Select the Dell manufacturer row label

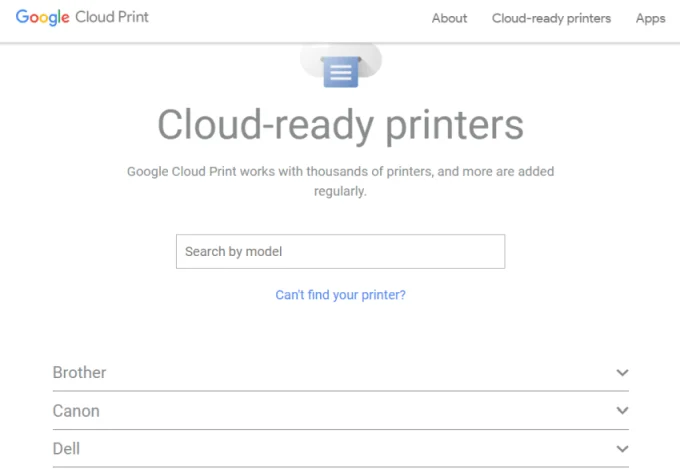tap(66, 449)
